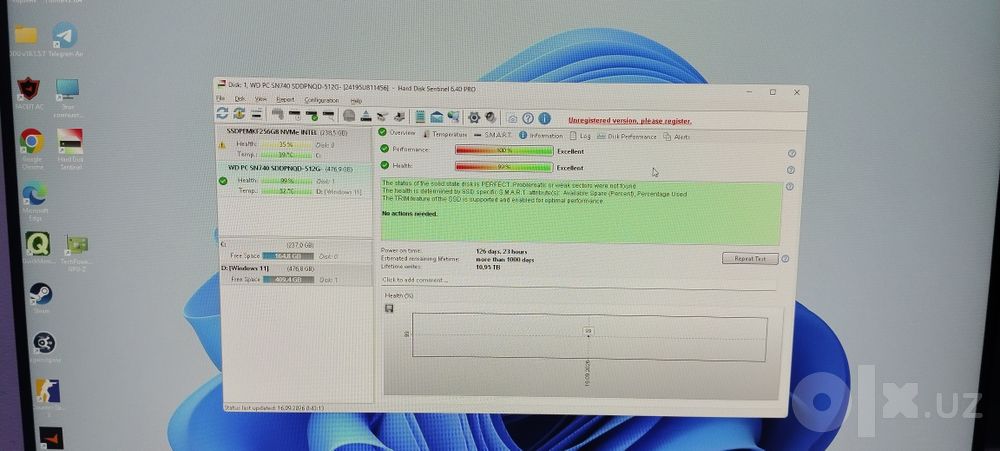Viewport: 1000px width, 451px height.
Task: Click the 'more than 1000 days' lifetime value
Action: tap(505, 260)
